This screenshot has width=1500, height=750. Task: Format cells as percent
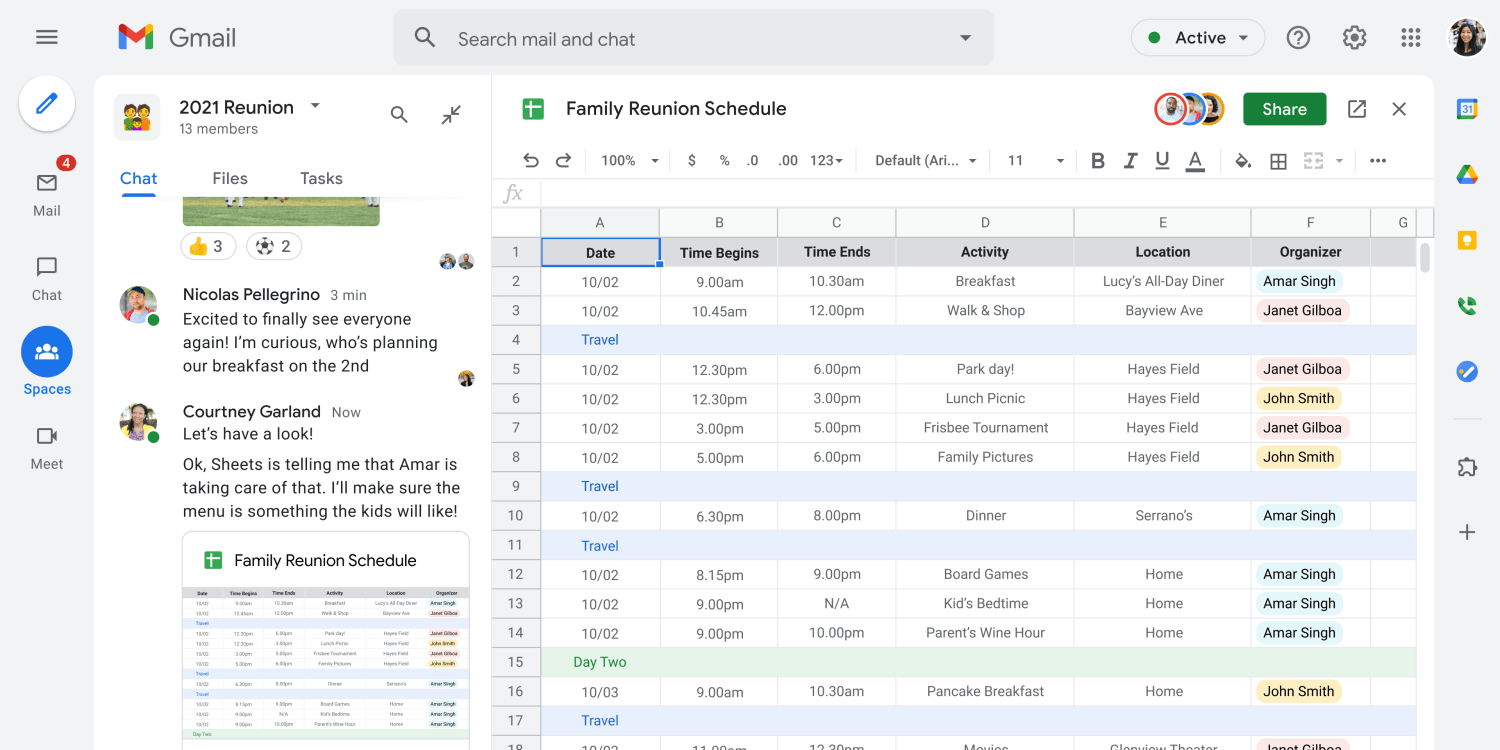(724, 161)
